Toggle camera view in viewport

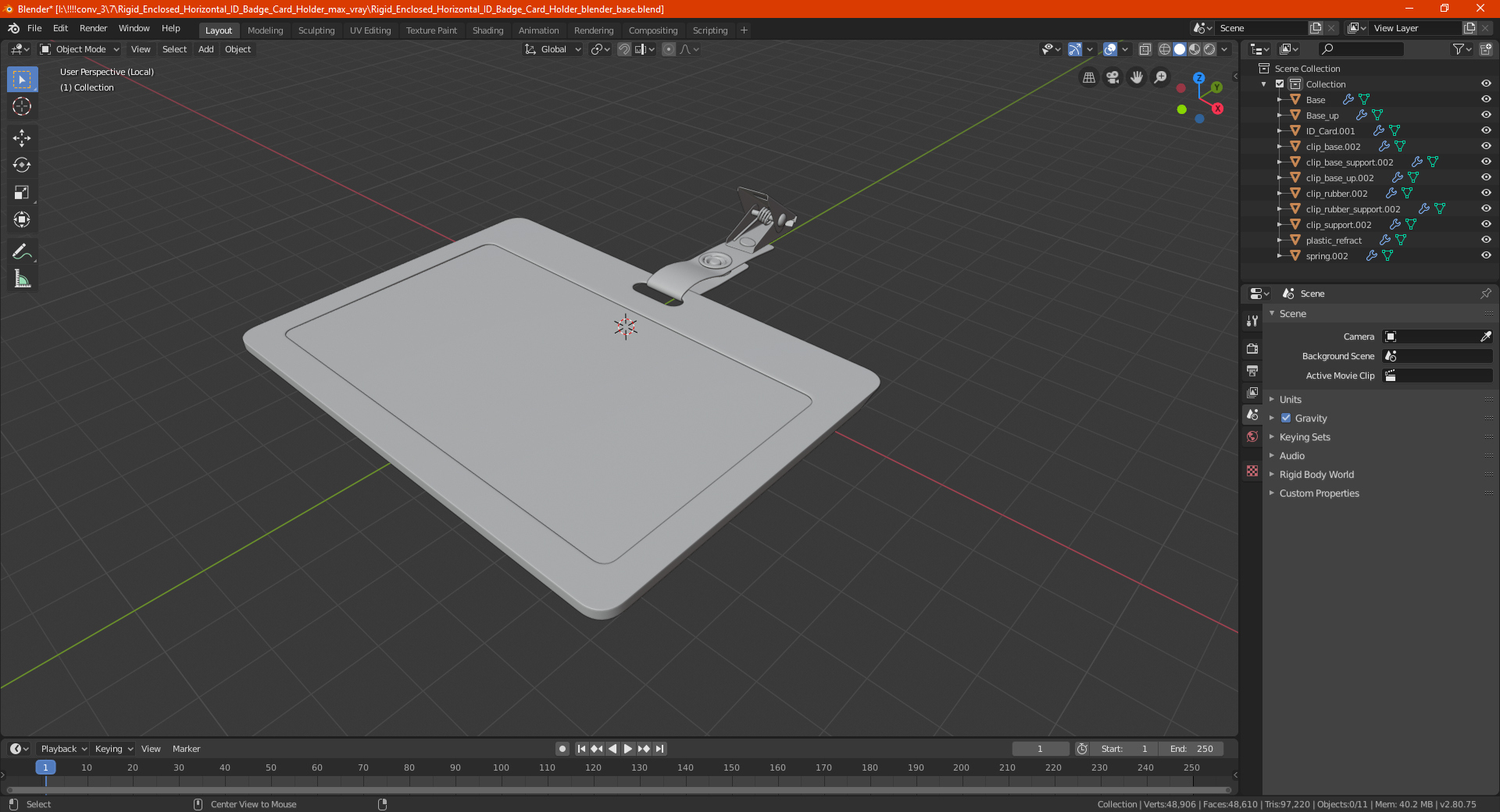point(1112,77)
